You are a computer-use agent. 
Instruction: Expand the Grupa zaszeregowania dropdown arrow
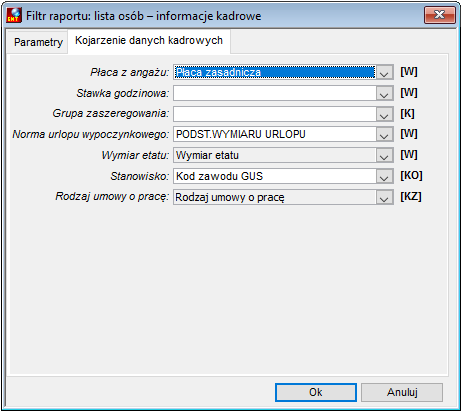384,114
